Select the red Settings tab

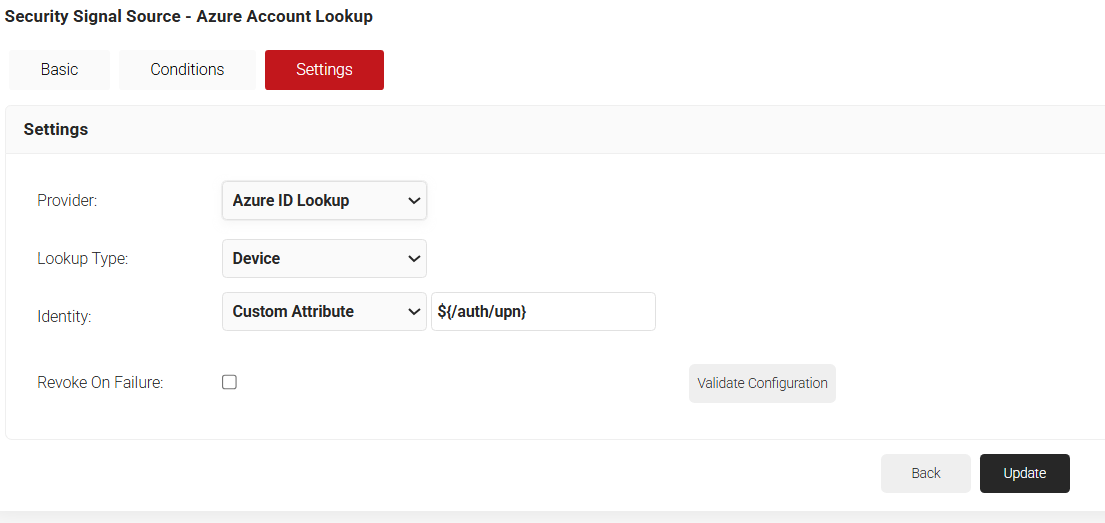coord(324,70)
